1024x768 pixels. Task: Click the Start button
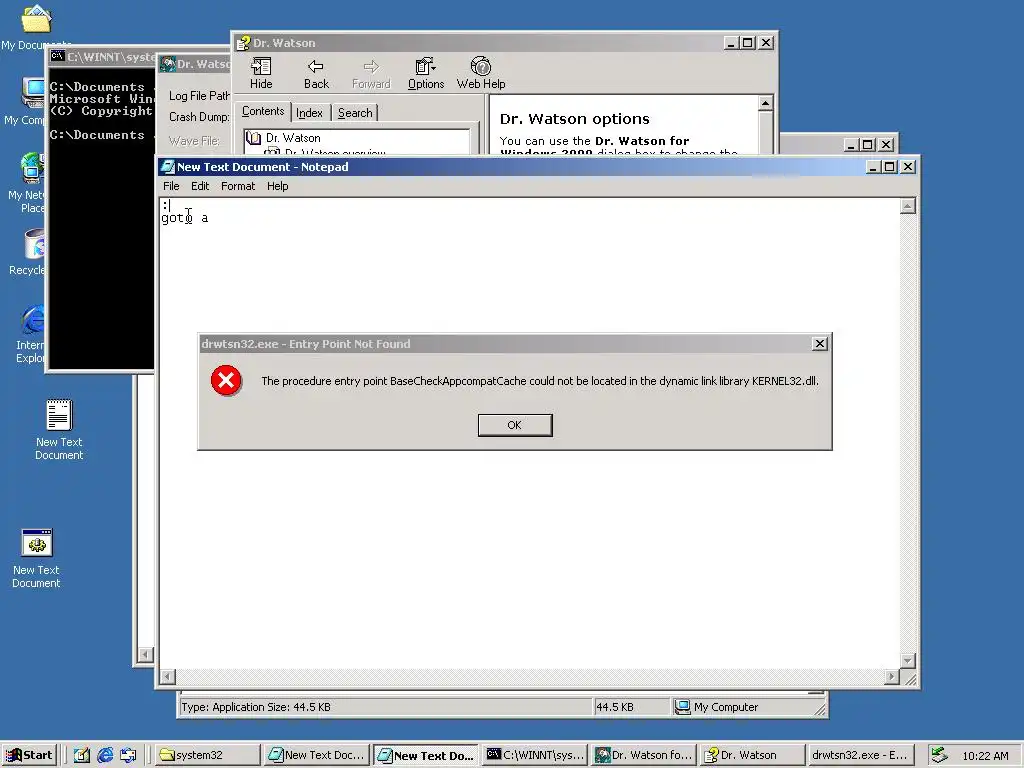29,755
